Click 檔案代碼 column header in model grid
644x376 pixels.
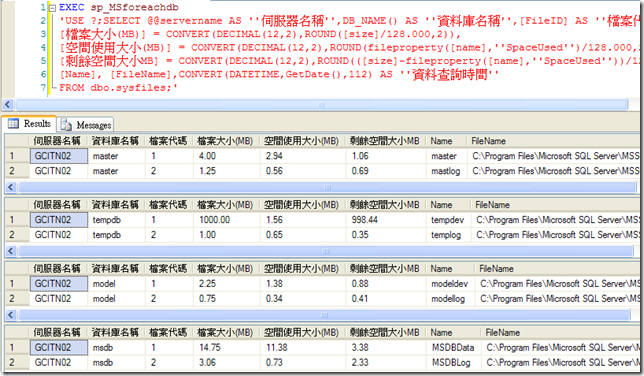[x=169, y=269]
